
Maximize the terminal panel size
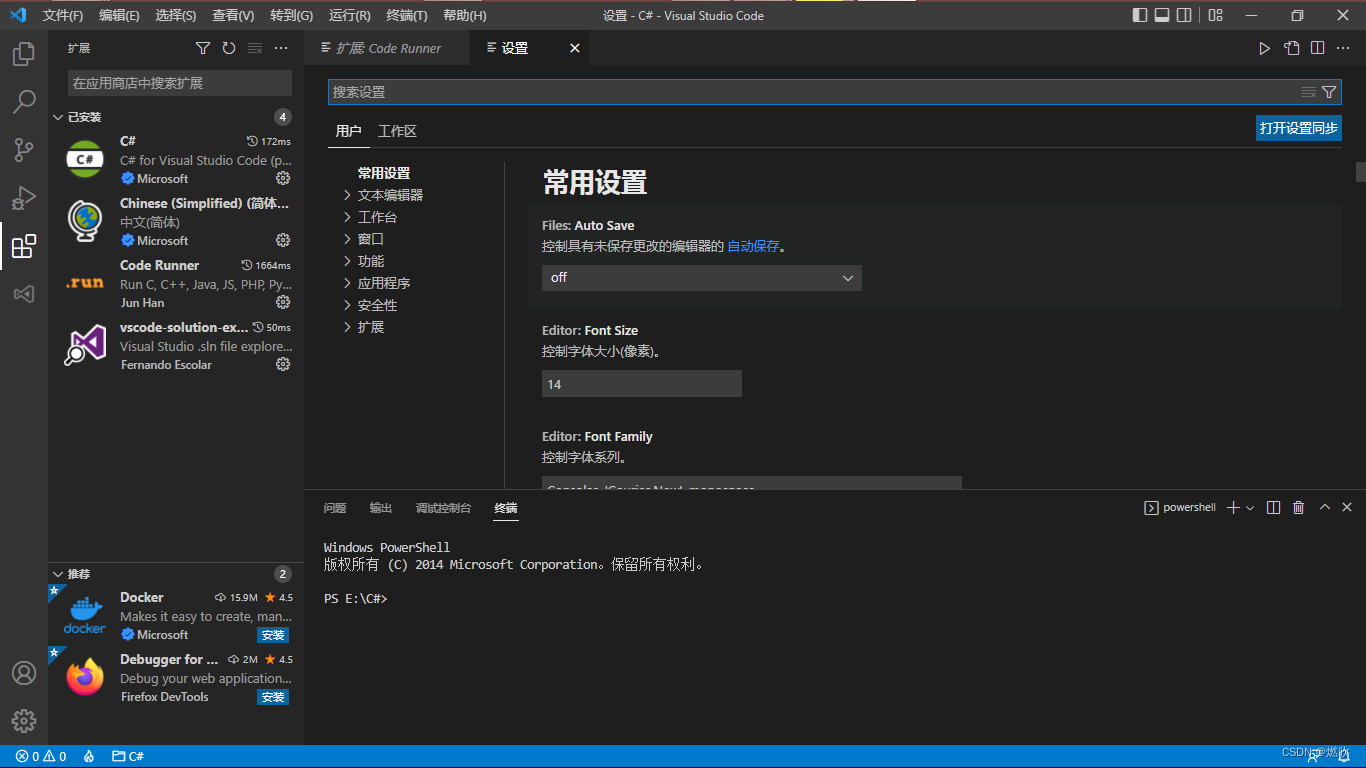[1325, 507]
